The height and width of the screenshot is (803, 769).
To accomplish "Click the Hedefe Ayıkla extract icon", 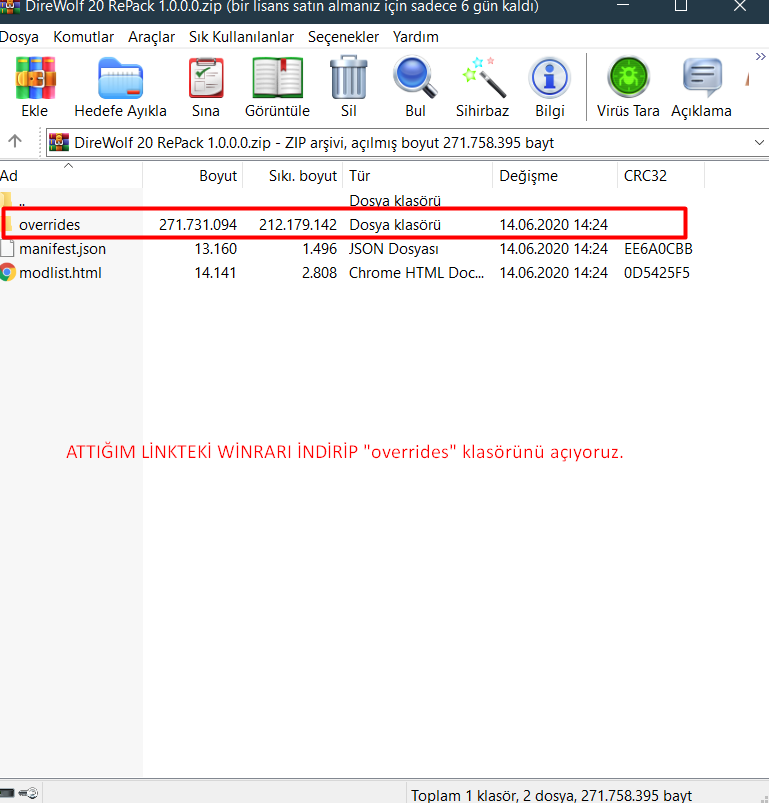I will pyautogui.click(x=120, y=78).
